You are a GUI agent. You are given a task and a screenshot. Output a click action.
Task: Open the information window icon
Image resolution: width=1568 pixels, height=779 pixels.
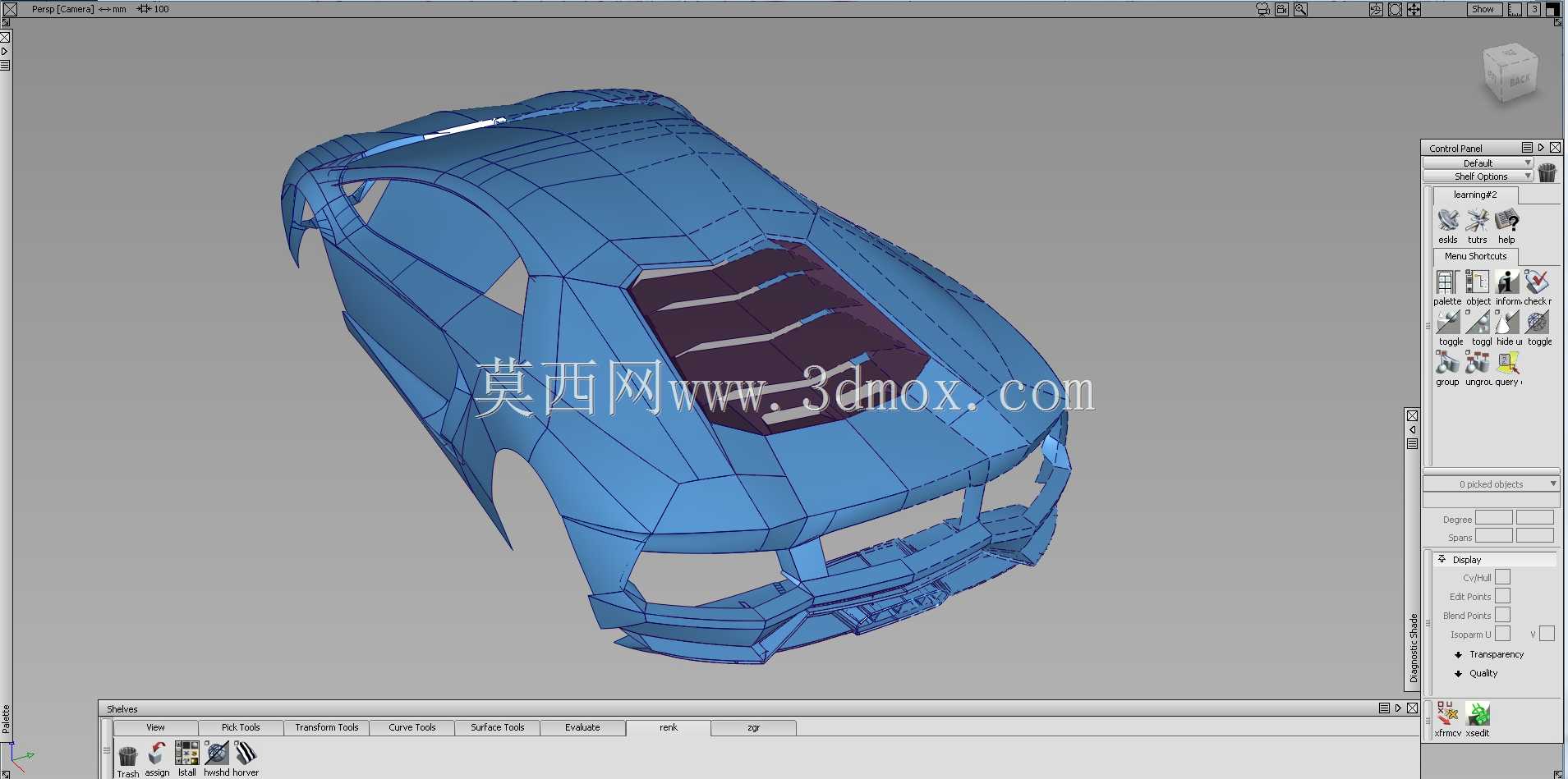click(x=1507, y=282)
